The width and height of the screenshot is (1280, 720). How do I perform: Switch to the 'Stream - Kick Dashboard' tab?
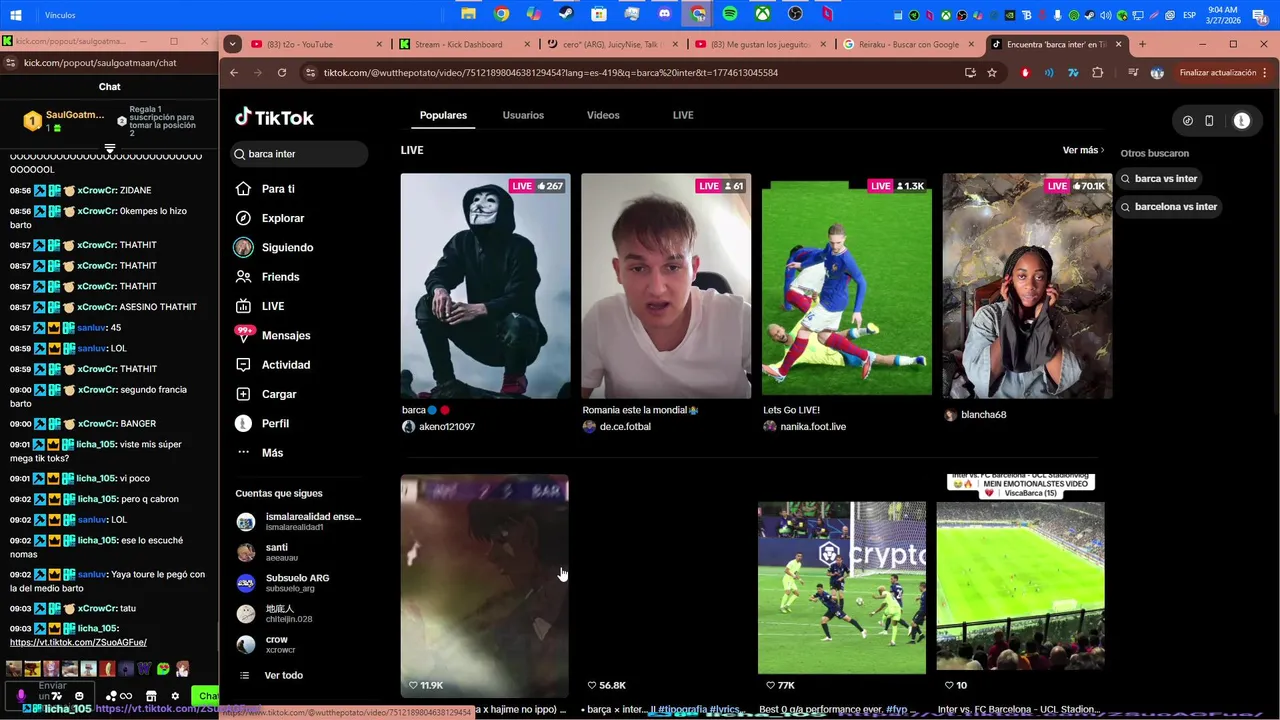[465, 44]
